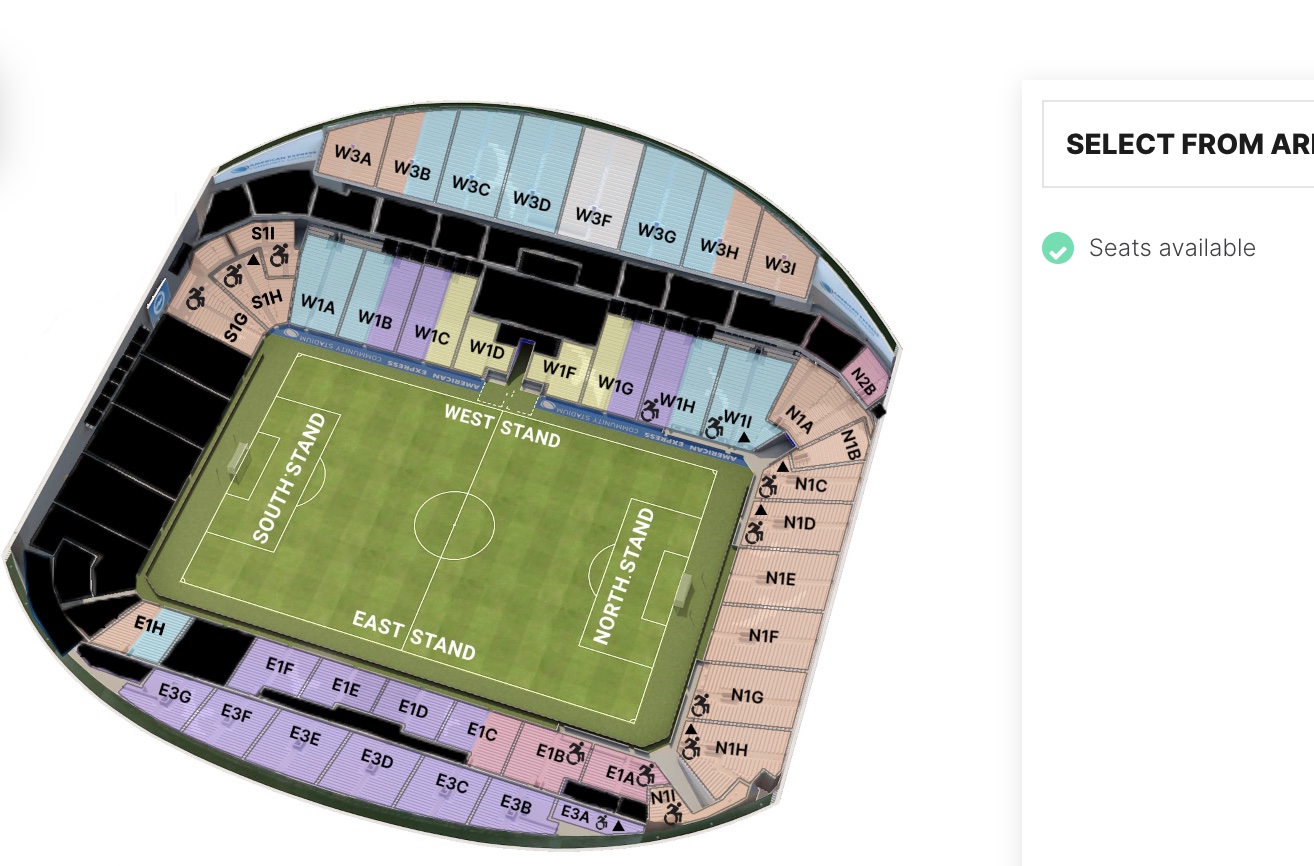Select block N1F in the North Stand

[765, 636]
